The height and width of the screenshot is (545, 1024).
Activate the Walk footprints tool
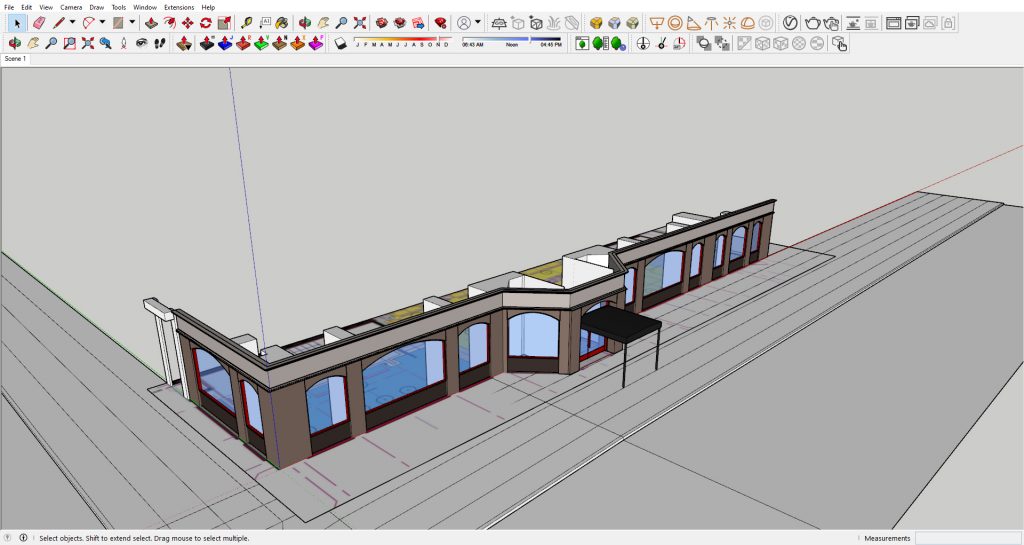160,43
